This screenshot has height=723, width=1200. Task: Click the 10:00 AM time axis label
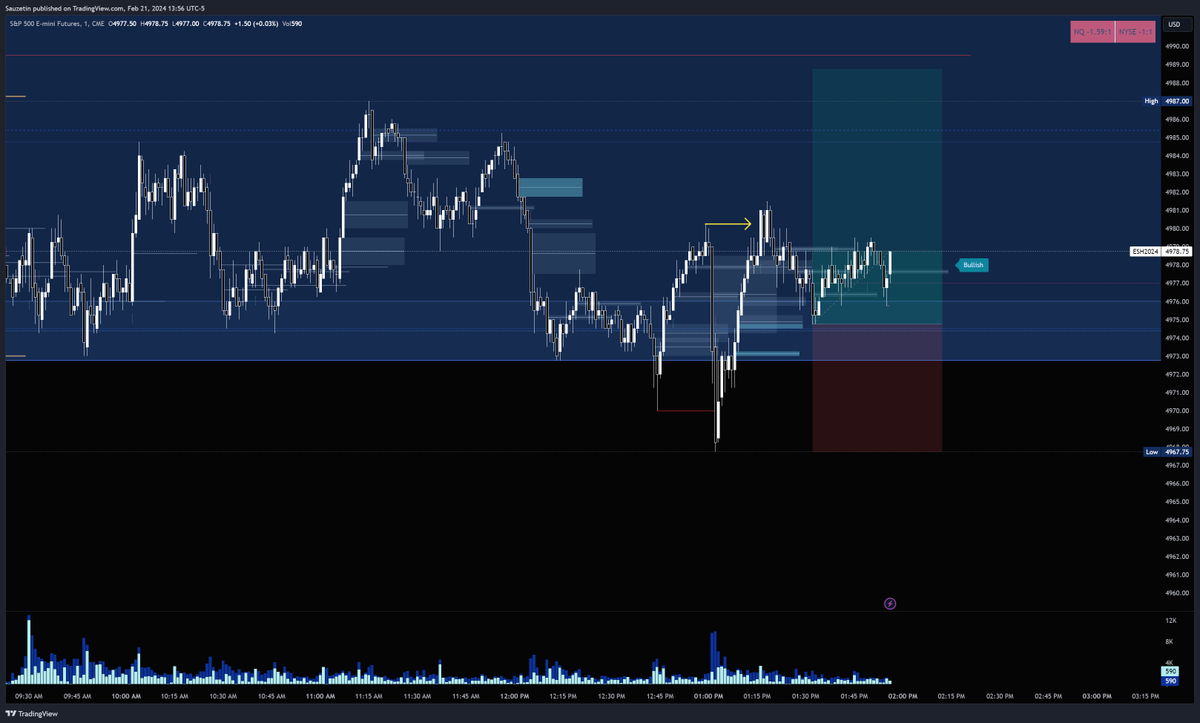click(126, 695)
